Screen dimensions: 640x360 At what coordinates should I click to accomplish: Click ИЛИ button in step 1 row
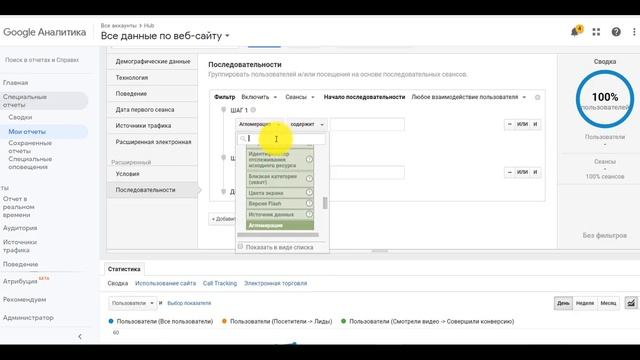pyautogui.click(x=522, y=124)
